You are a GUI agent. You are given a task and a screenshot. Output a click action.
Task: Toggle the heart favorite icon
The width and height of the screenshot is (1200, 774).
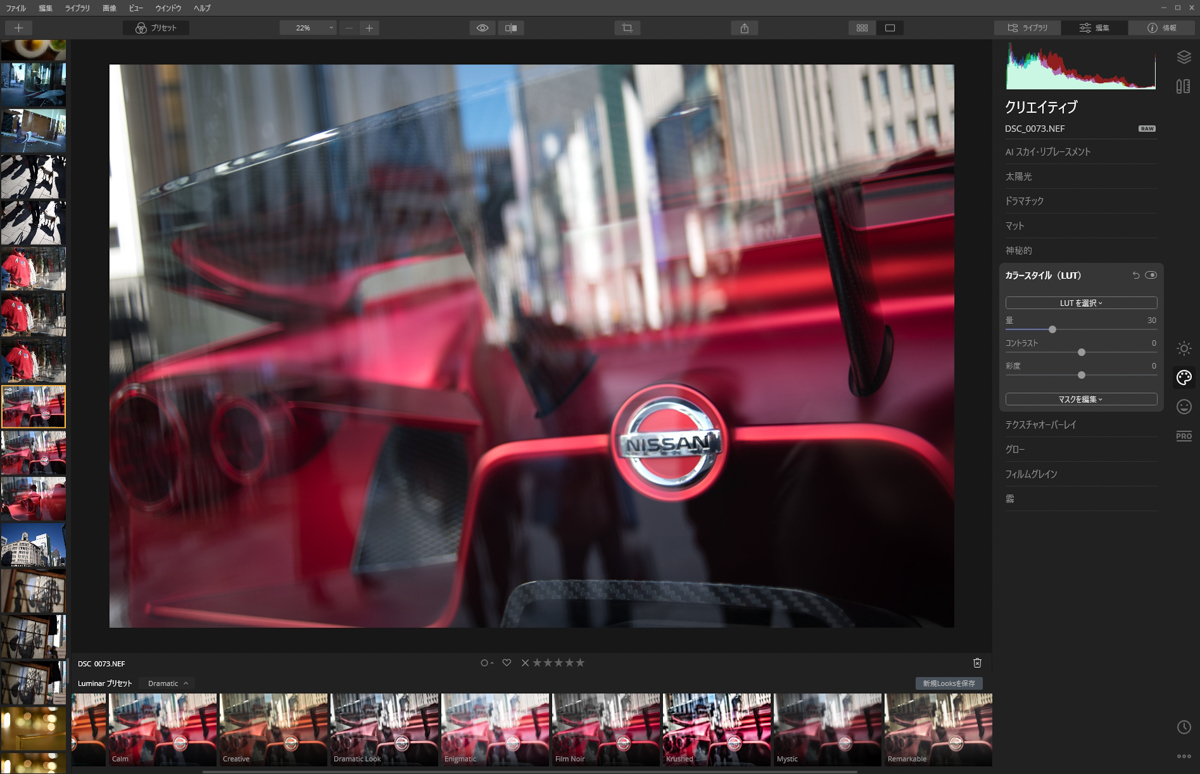[507, 663]
